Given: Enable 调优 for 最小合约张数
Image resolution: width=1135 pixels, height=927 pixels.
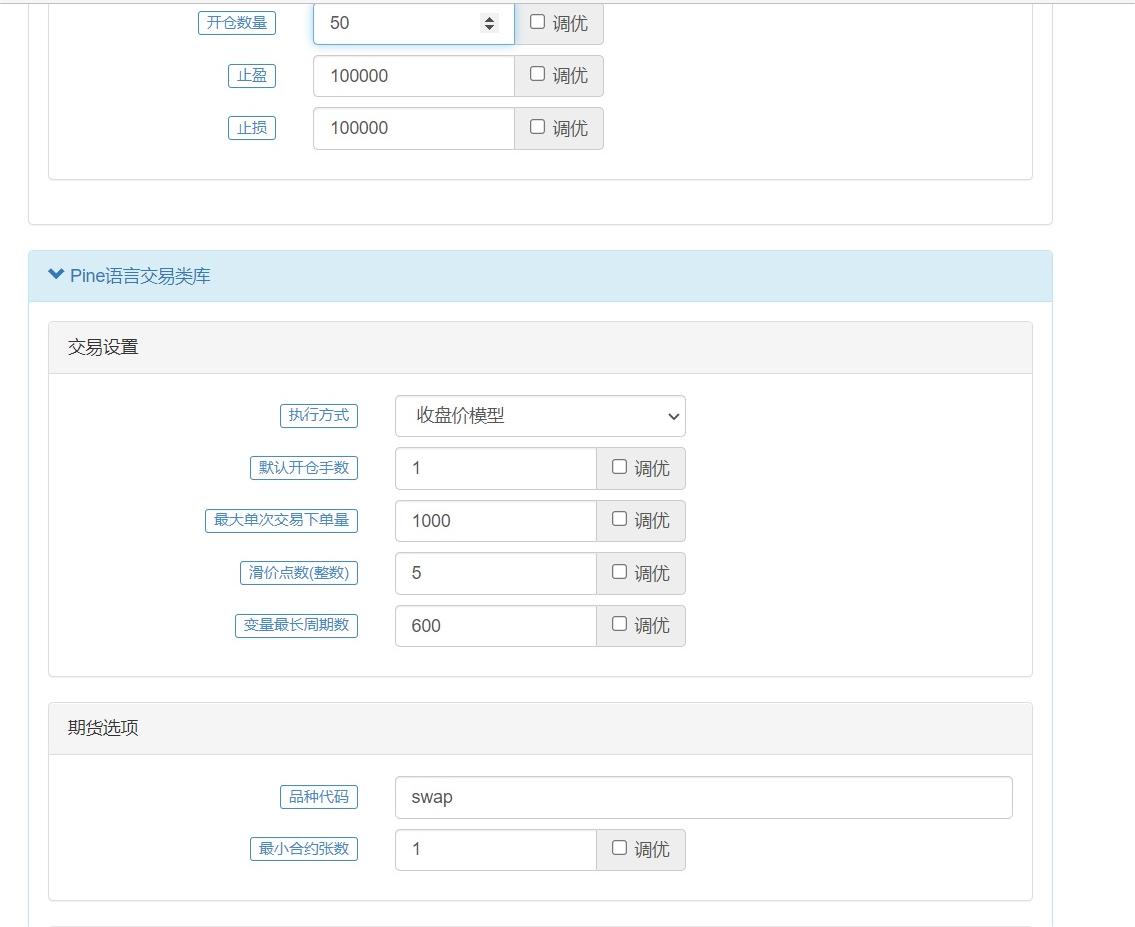Looking at the screenshot, I should pyautogui.click(x=619, y=849).
